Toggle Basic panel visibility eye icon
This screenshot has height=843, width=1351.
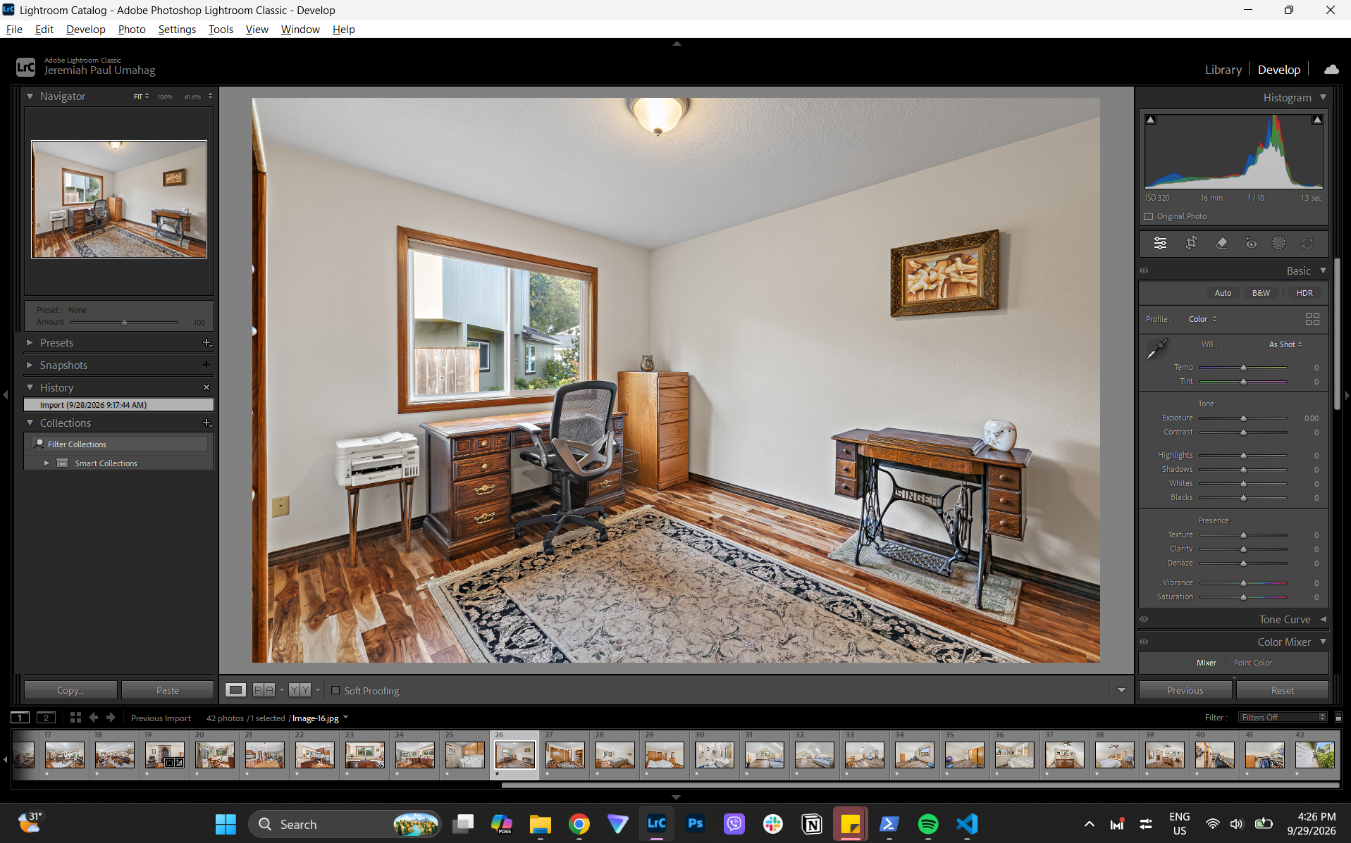pos(1144,270)
